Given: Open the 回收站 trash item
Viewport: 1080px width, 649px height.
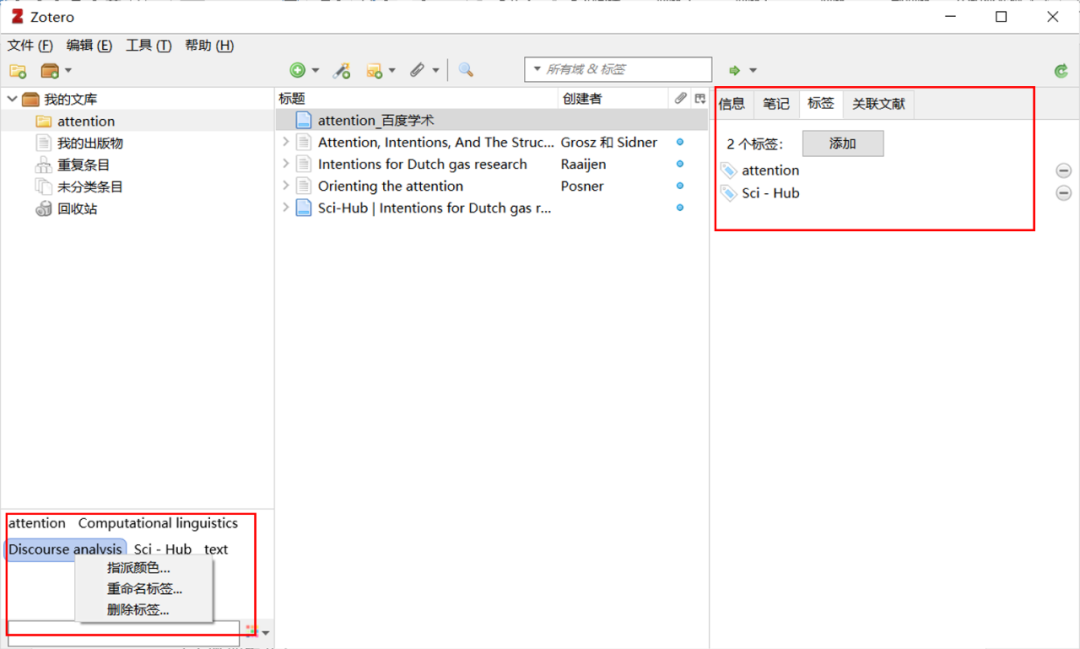Looking at the screenshot, I should (x=77, y=209).
